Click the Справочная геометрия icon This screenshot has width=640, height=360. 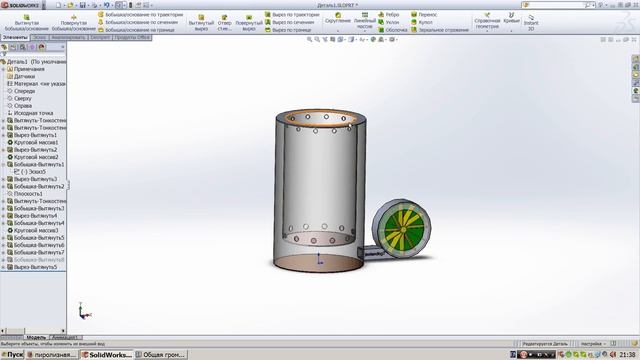click(487, 15)
